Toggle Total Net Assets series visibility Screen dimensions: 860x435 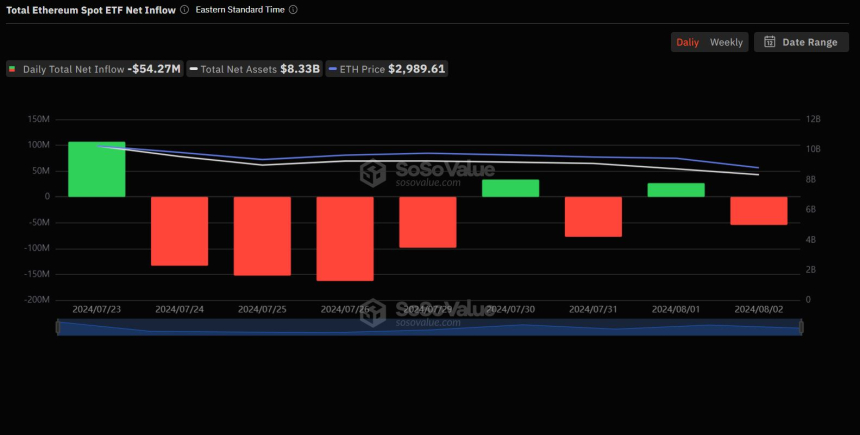pyautogui.click(x=255, y=70)
